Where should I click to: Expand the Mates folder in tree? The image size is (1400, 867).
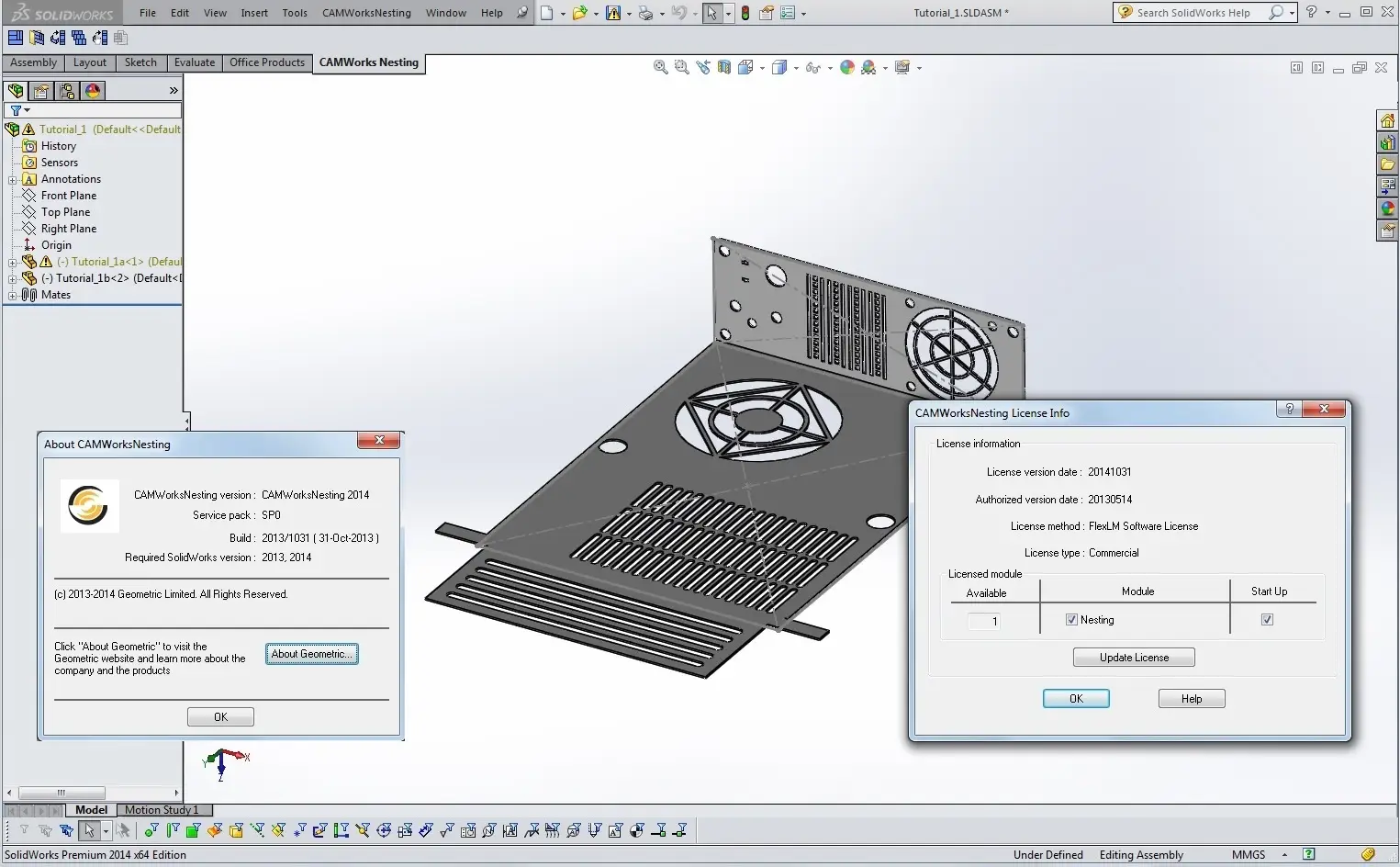[x=12, y=296]
